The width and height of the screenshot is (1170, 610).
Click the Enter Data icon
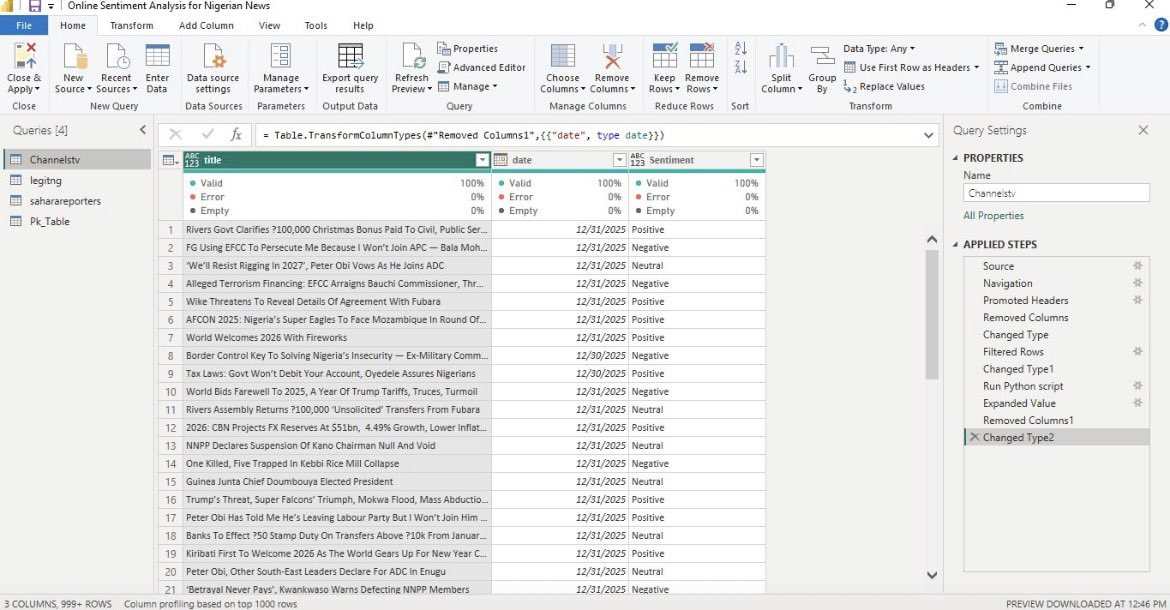tap(157, 56)
